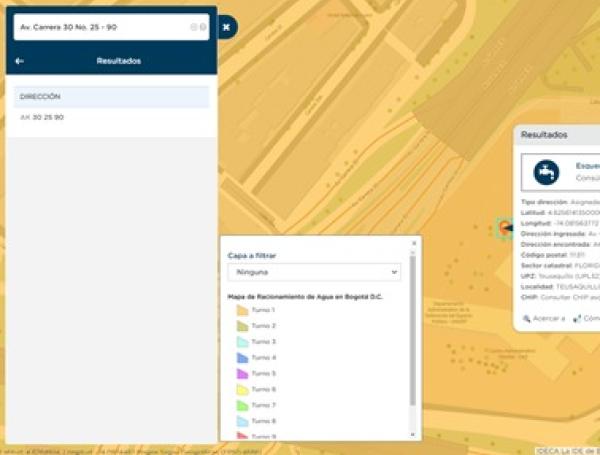Click the Consultar CHIP link
The height and width of the screenshot is (455, 600).
coord(570,298)
